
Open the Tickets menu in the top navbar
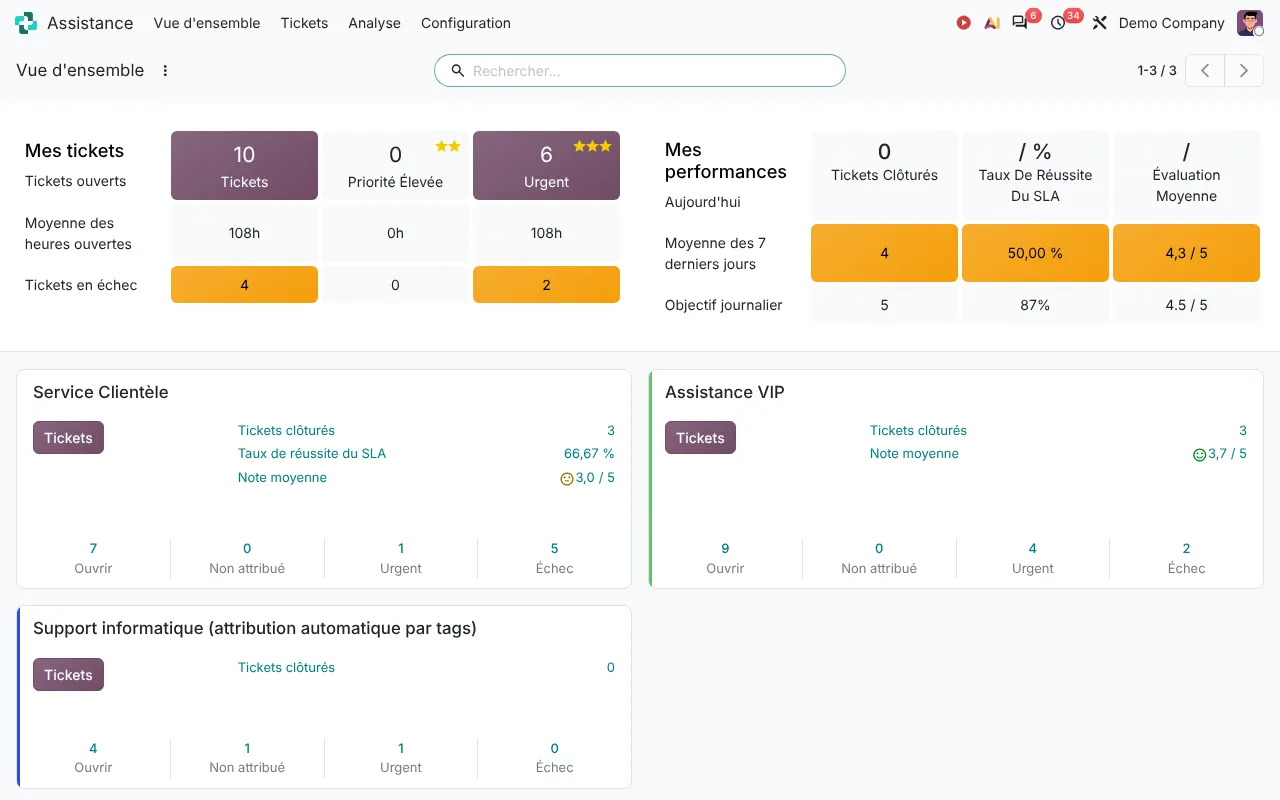pos(304,23)
